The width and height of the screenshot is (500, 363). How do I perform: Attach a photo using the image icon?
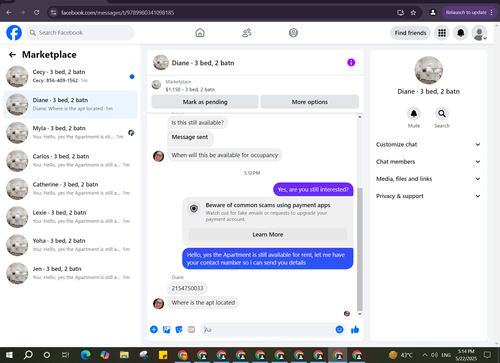tap(166, 330)
